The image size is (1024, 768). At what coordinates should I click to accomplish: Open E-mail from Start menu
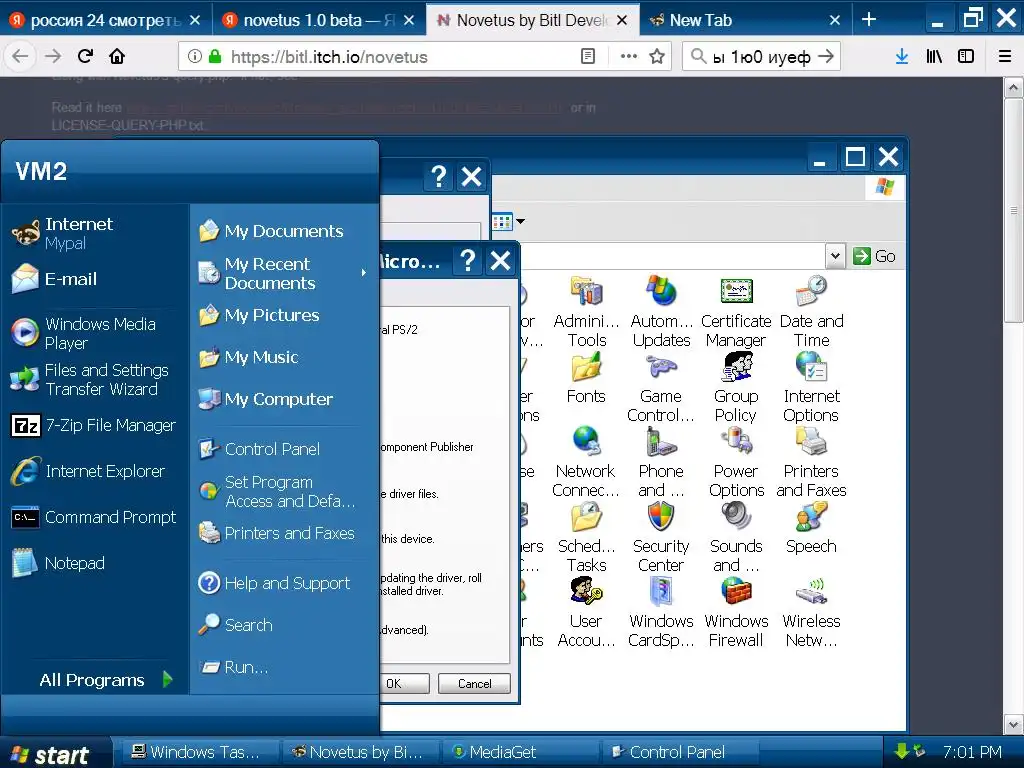click(95, 279)
